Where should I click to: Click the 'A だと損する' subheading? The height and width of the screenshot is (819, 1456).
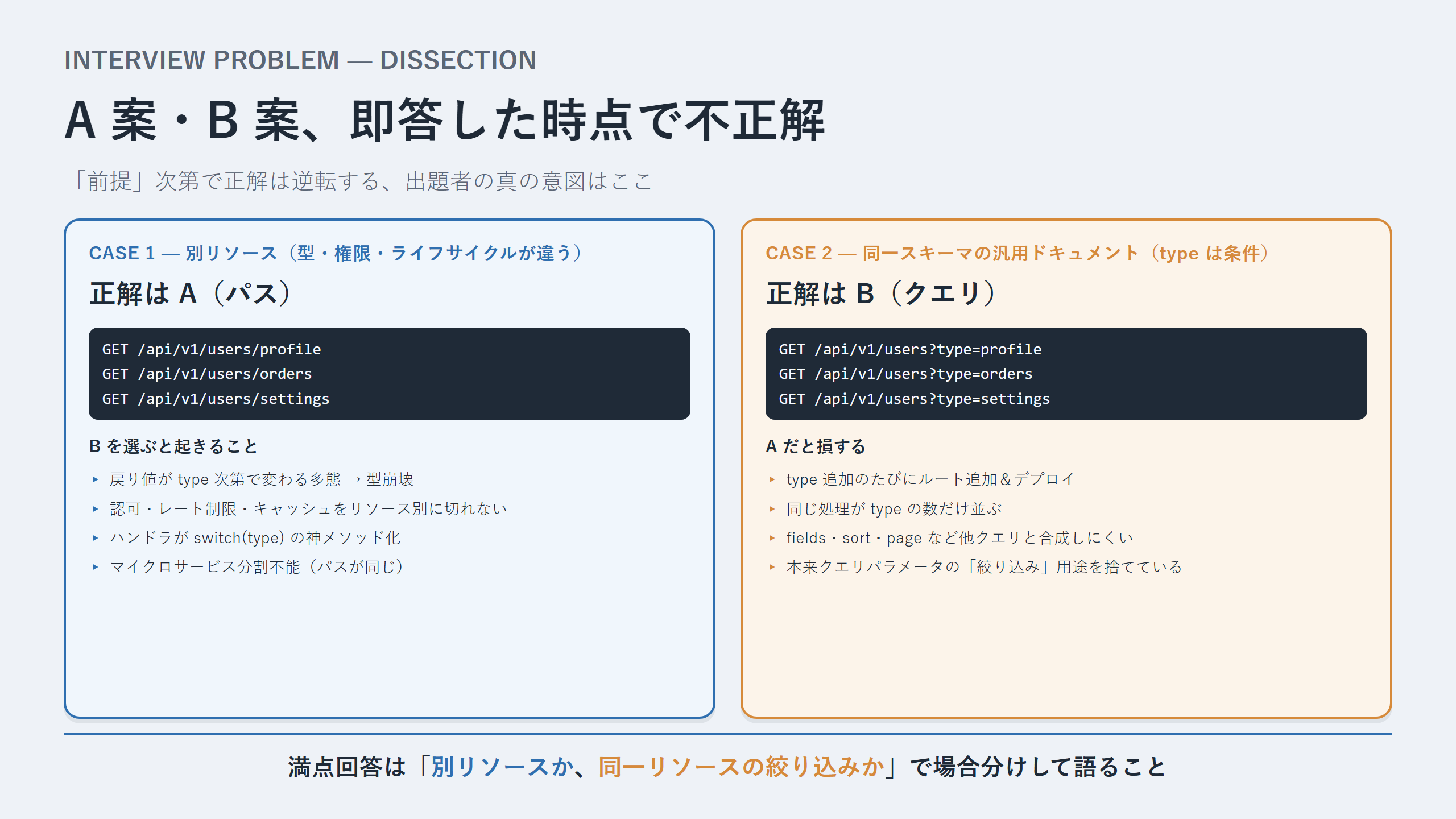pyautogui.click(x=816, y=446)
